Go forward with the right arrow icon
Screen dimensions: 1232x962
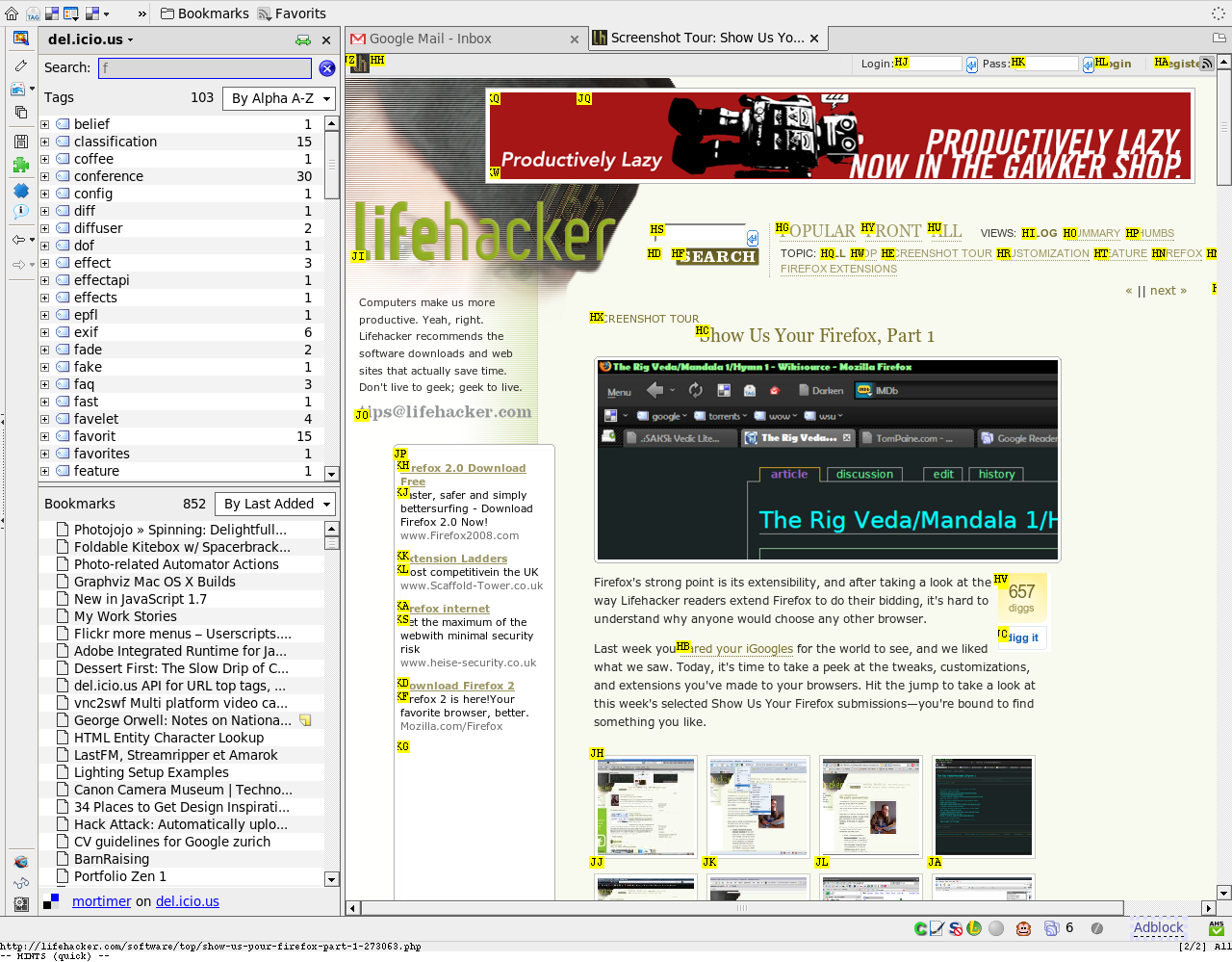click(18, 264)
